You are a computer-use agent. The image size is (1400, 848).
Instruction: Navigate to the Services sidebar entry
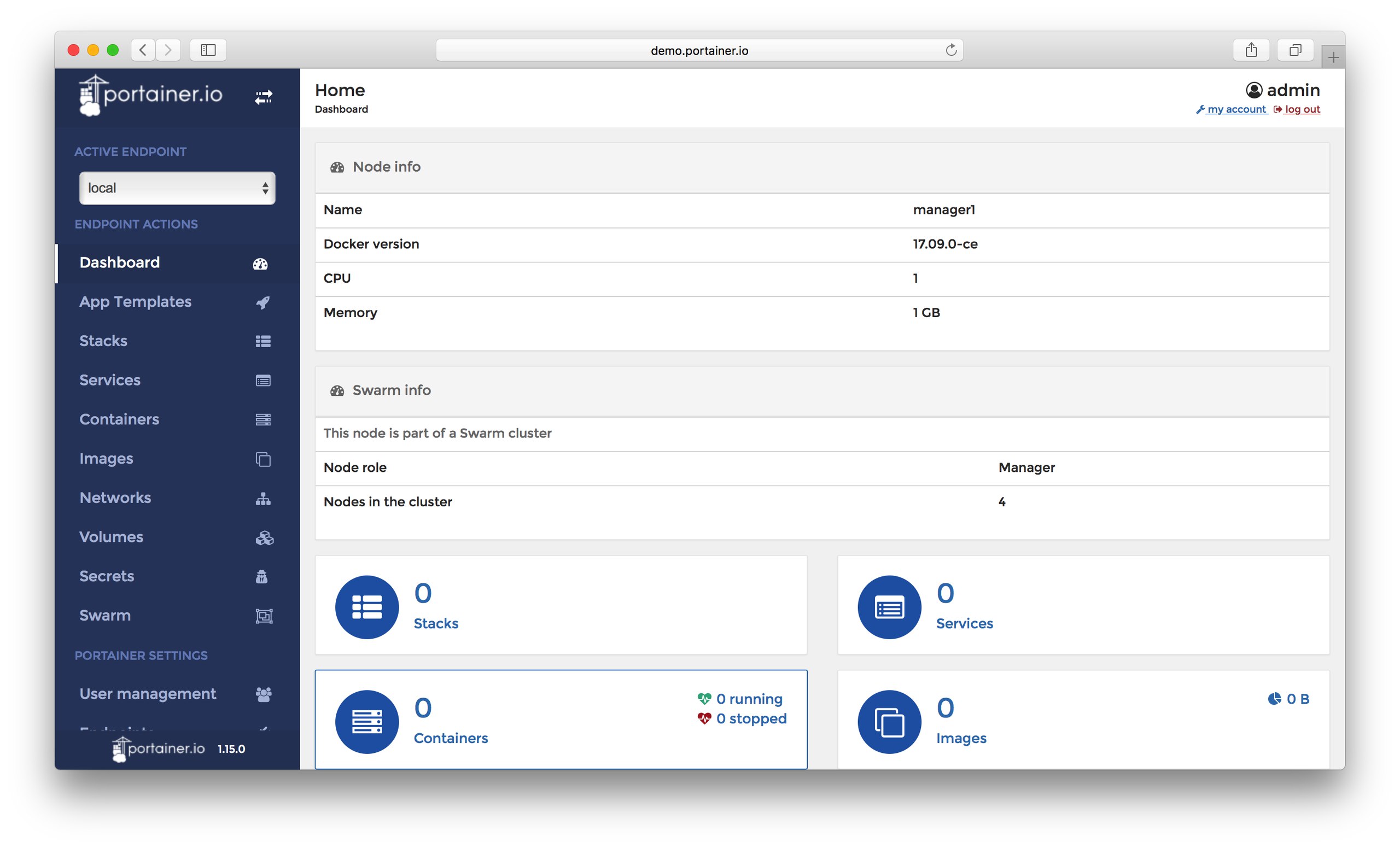pos(110,380)
